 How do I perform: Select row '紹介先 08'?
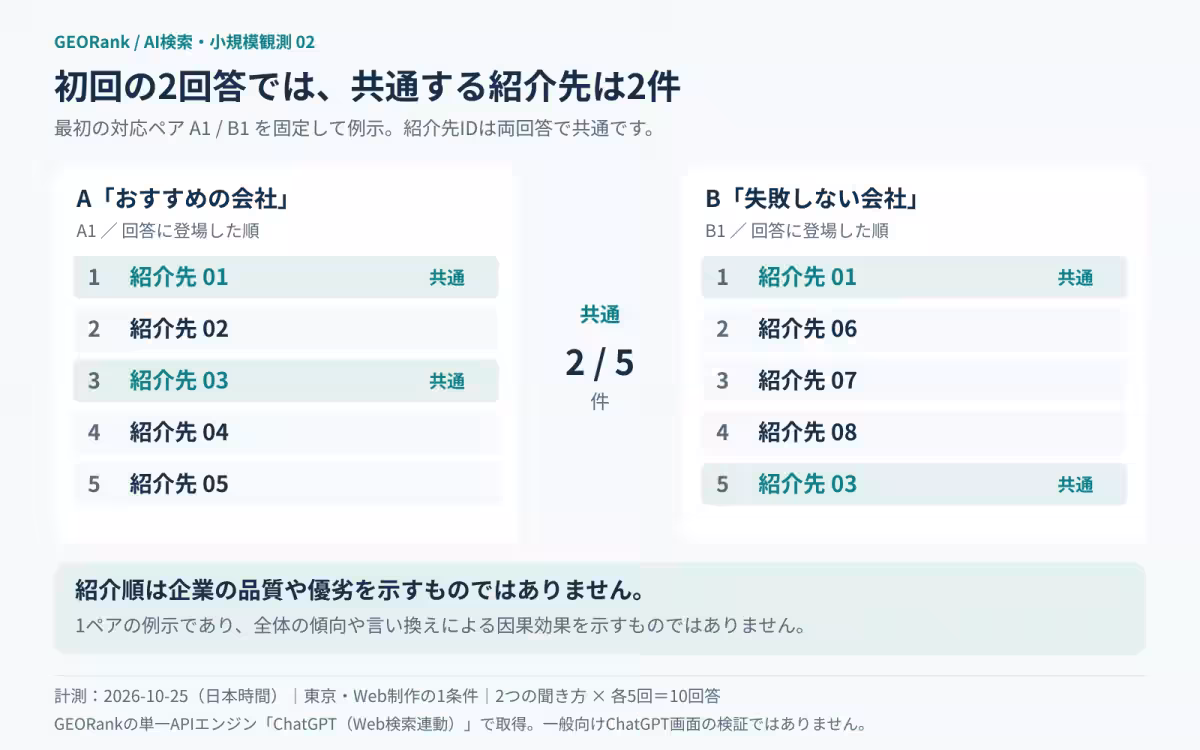click(x=914, y=433)
